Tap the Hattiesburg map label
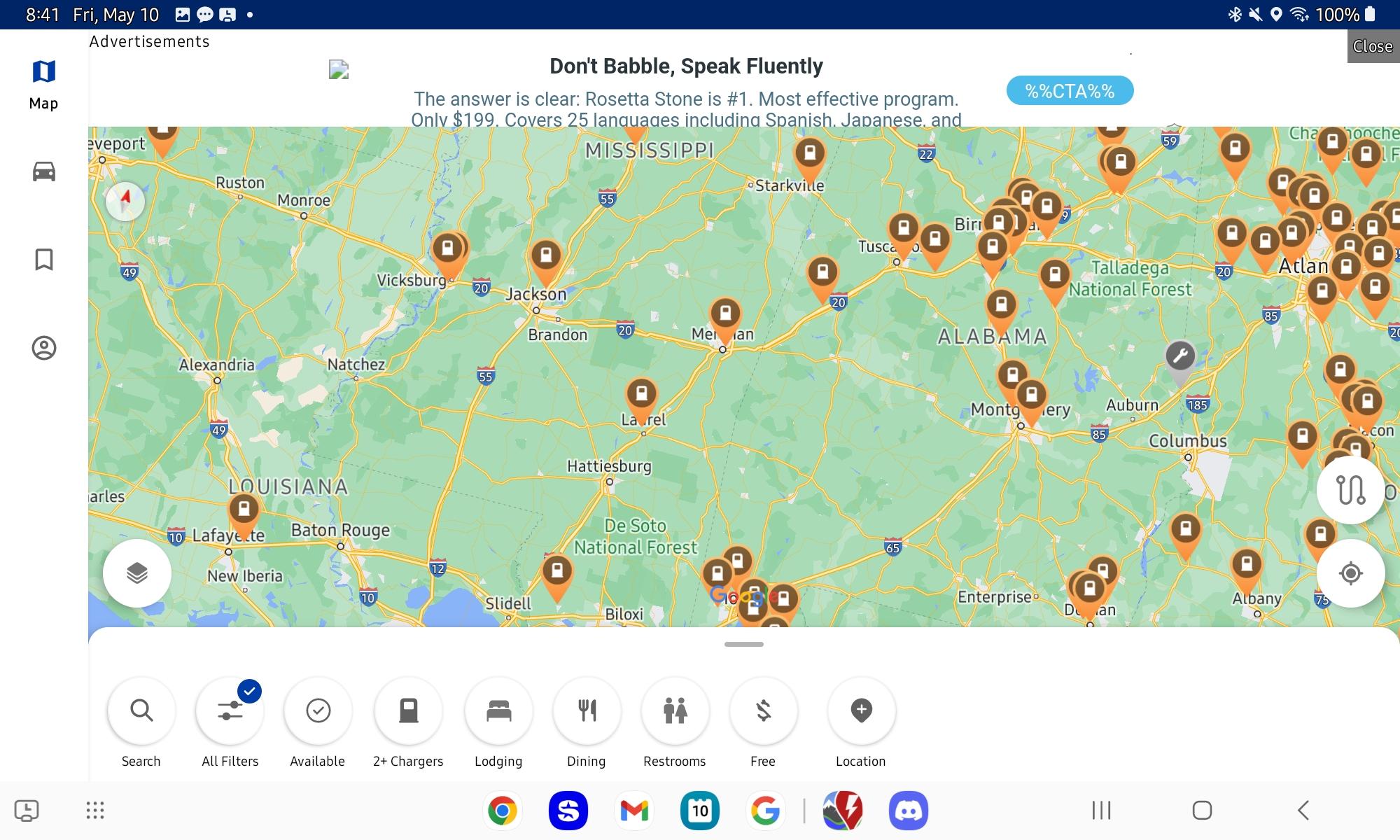This screenshot has height=840, width=1400. [x=609, y=466]
